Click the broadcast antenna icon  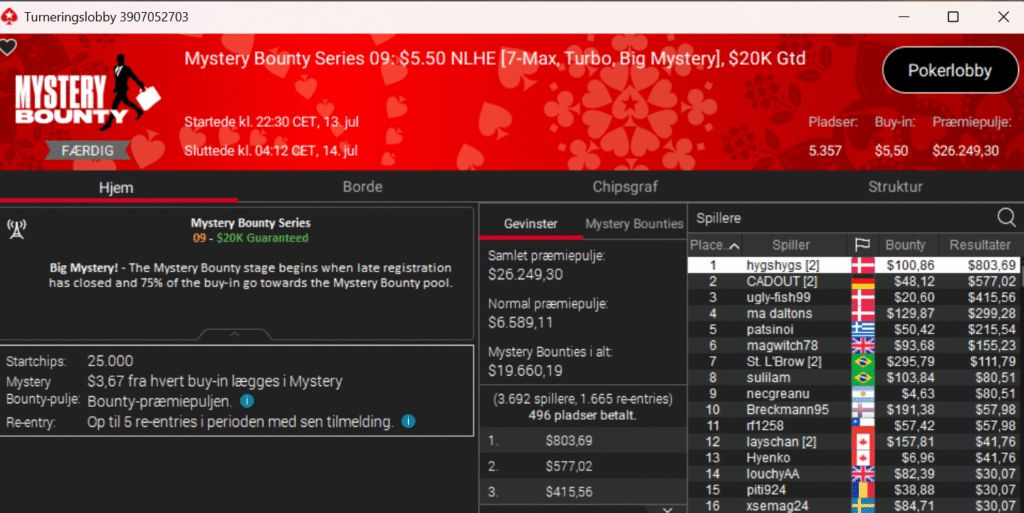[16, 229]
